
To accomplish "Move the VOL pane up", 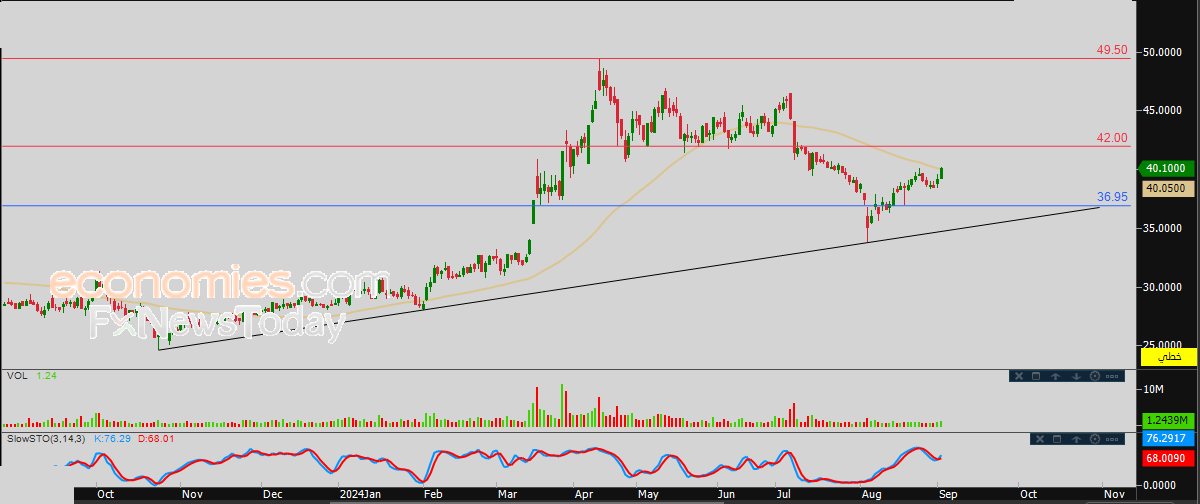I will click(1055, 376).
